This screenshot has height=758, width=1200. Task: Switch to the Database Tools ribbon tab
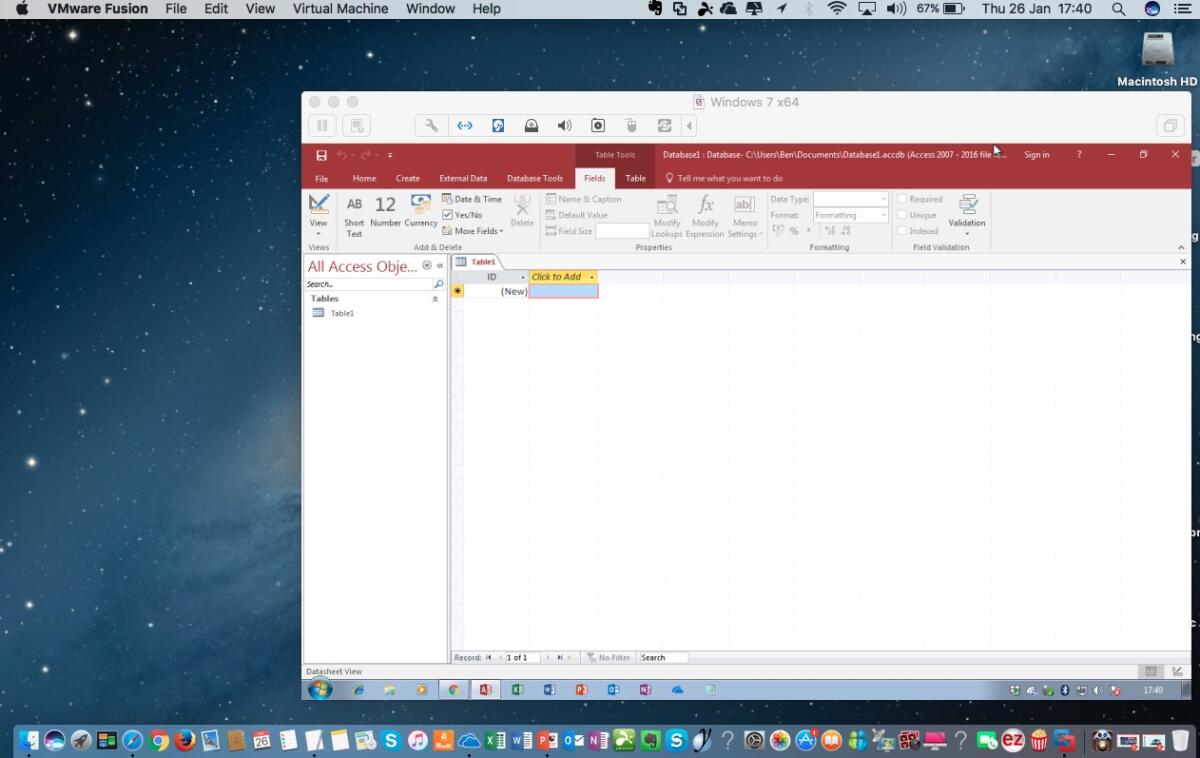[x=534, y=177]
